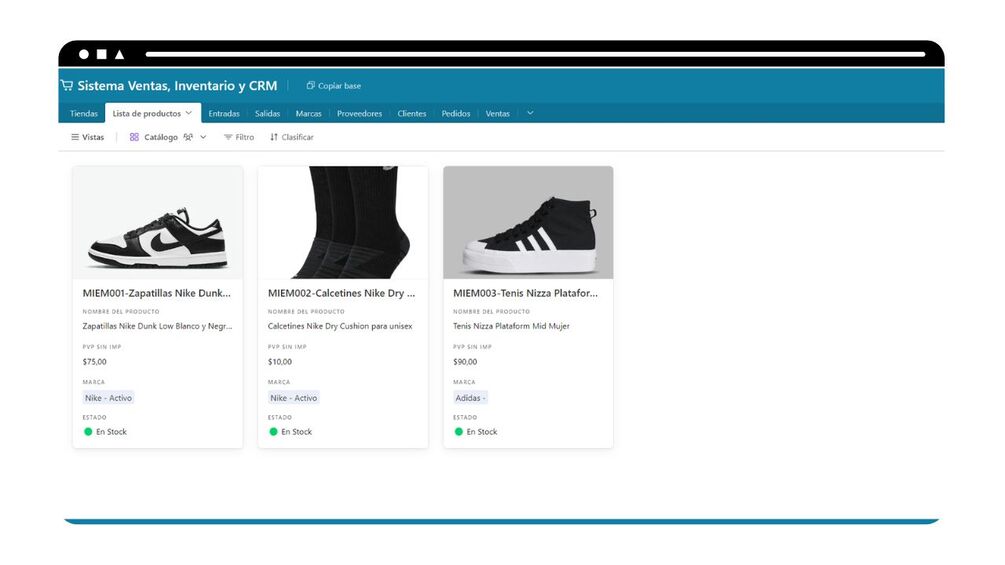Screen dimensions: 1005x565
Task: Go to the Marcas tab
Action: [308, 113]
